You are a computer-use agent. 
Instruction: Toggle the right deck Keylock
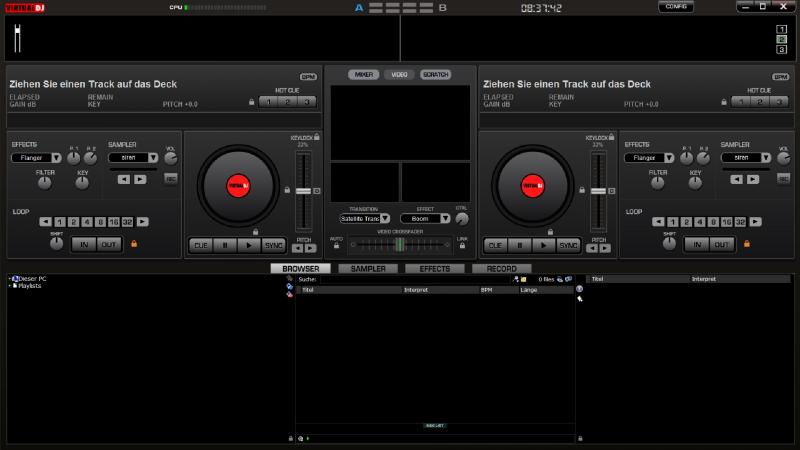(x=611, y=137)
